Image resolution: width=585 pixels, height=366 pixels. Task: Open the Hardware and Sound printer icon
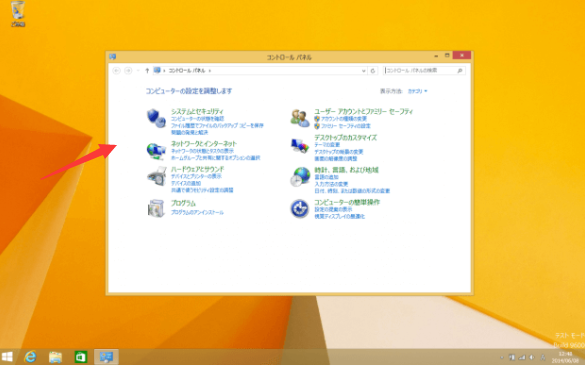[156, 176]
